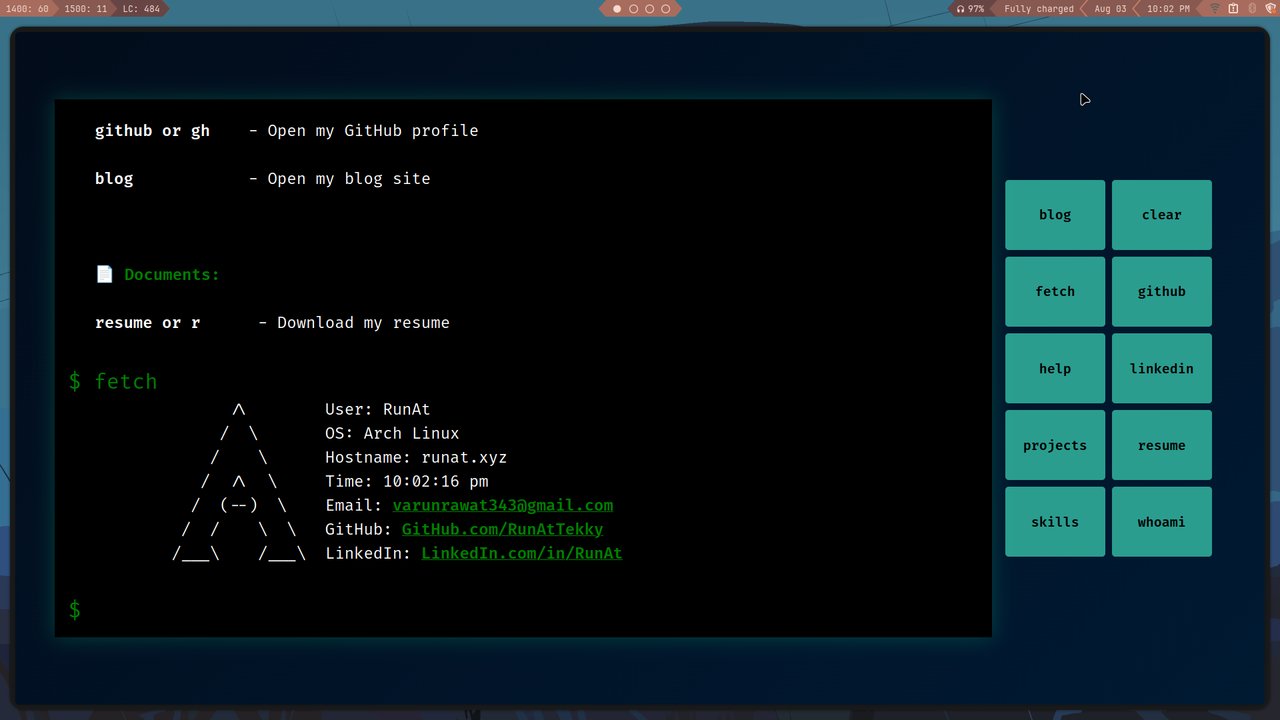Run the fetch command button
This screenshot has width=1280, height=720.
[1055, 292]
